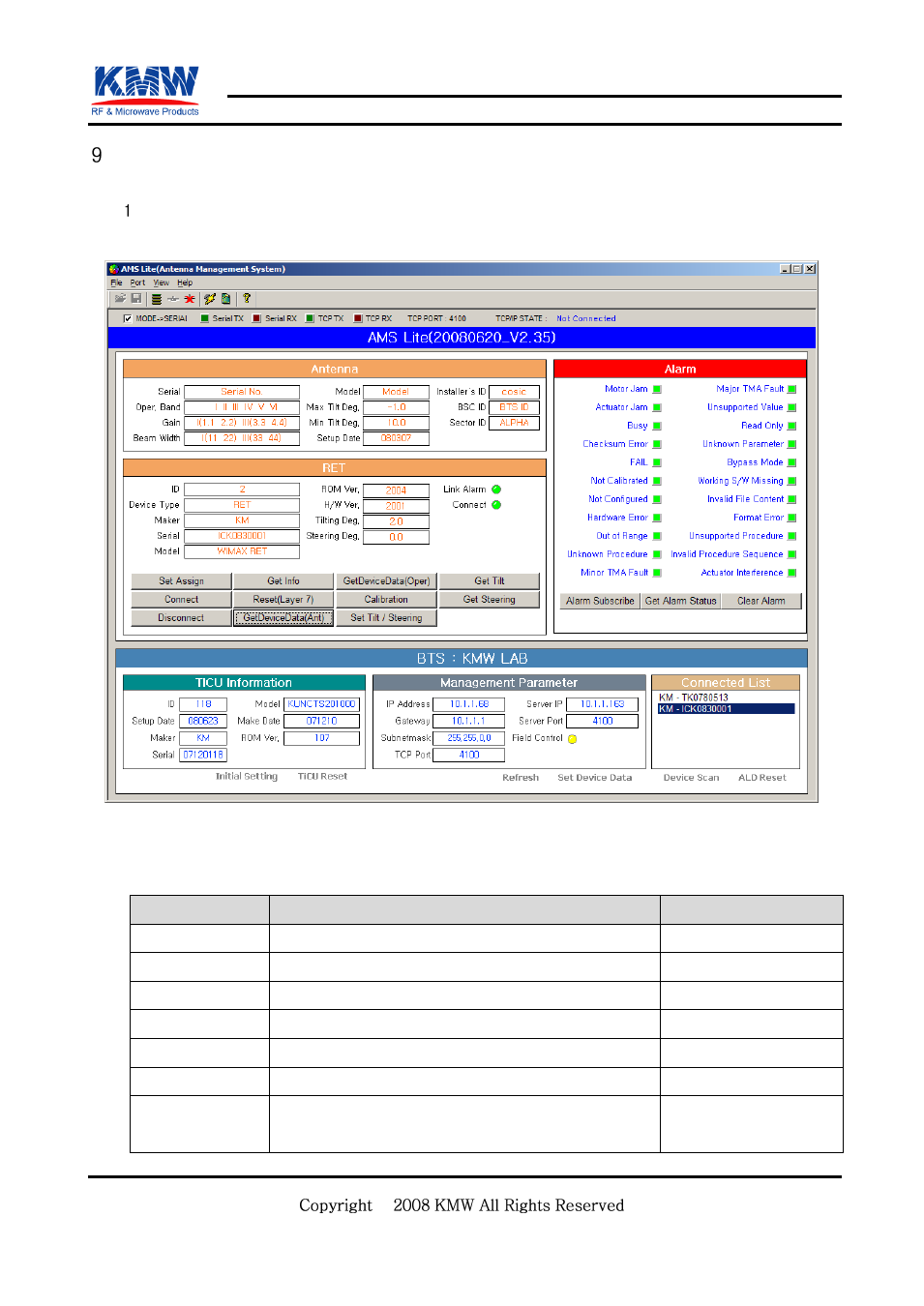Viewport: 924px width, 1306px height.
Task: Click the green stacked list toolbar icon
Action: point(157,299)
